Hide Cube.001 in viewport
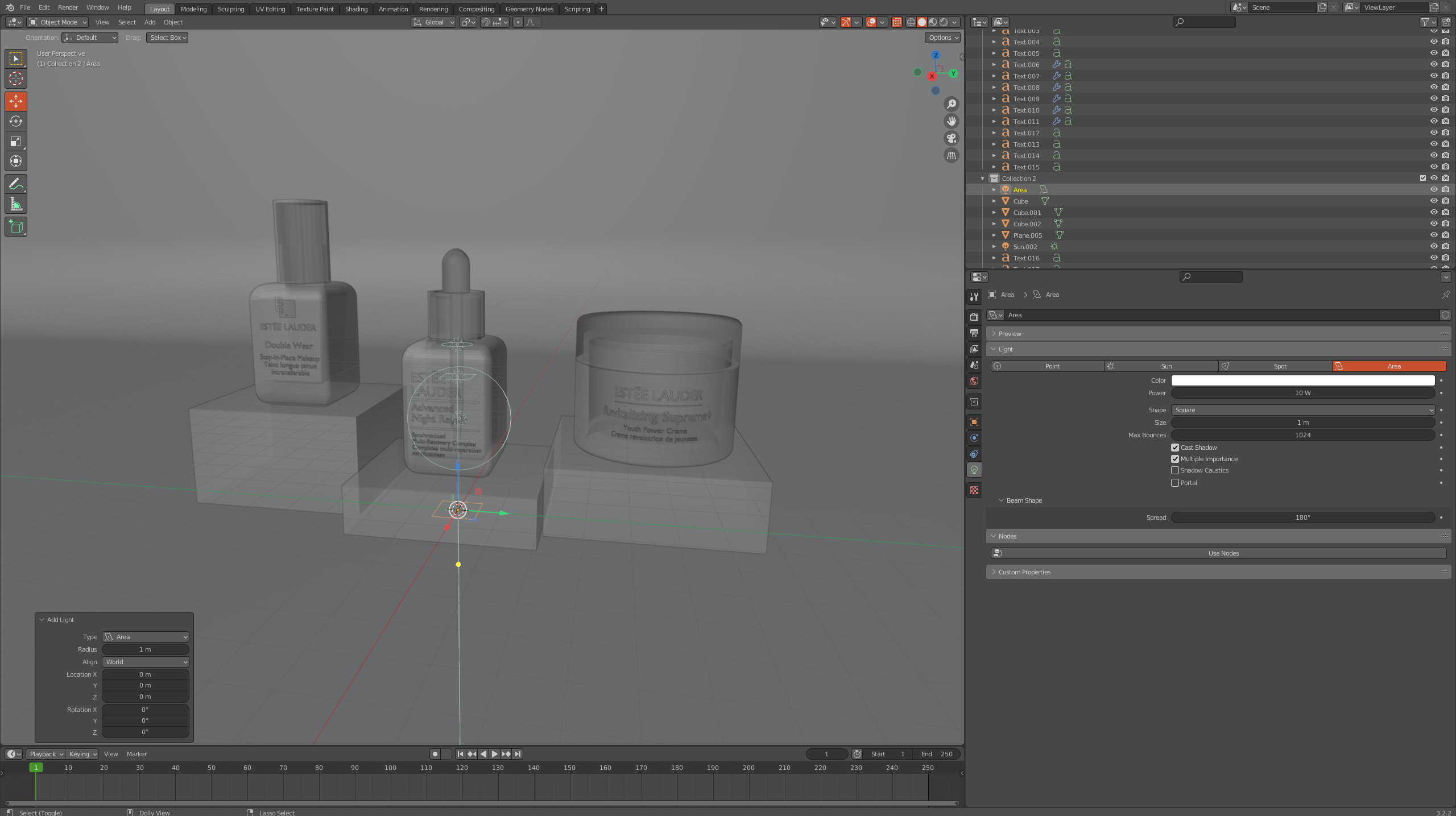Image resolution: width=1456 pixels, height=816 pixels. click(x=1434, y=212)
